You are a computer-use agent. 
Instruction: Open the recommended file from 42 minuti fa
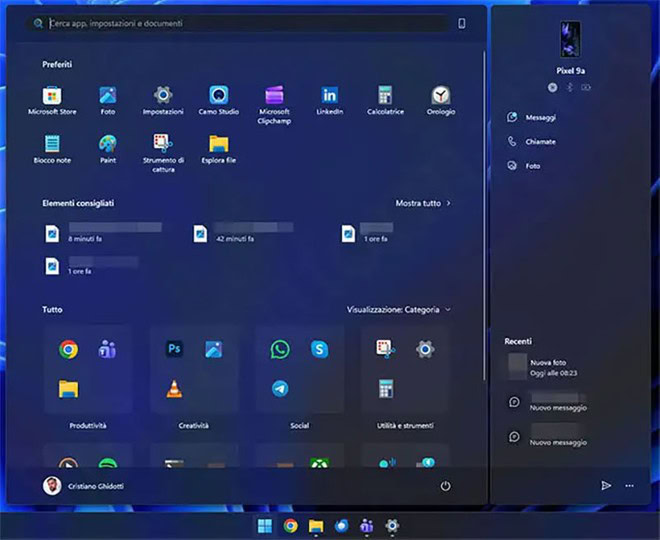coord(243,233)
